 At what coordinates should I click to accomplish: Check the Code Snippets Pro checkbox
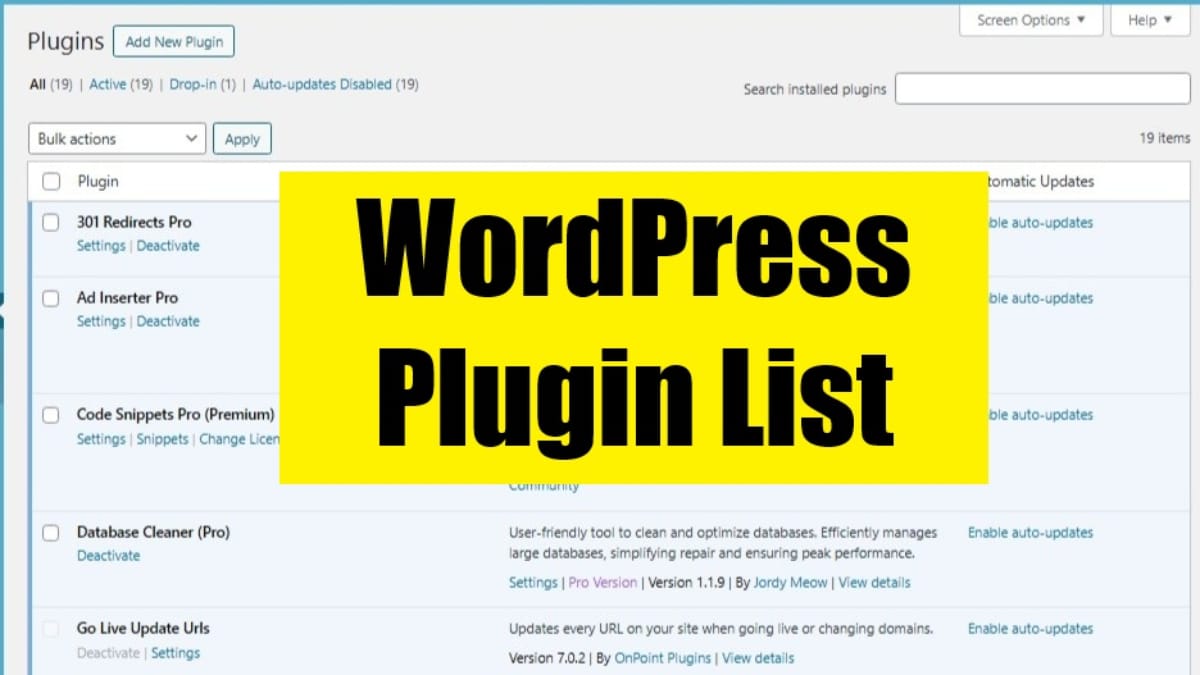[x=51, y=414]
